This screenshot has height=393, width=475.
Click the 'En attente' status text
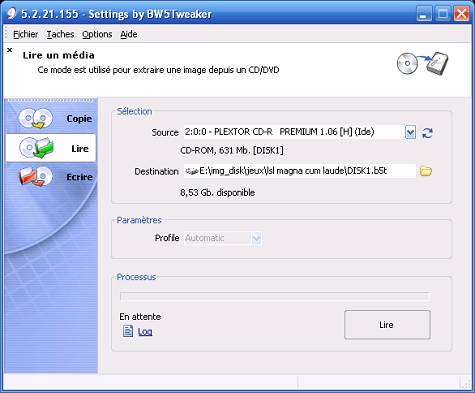pyautogui.click(x=140, y=317)
